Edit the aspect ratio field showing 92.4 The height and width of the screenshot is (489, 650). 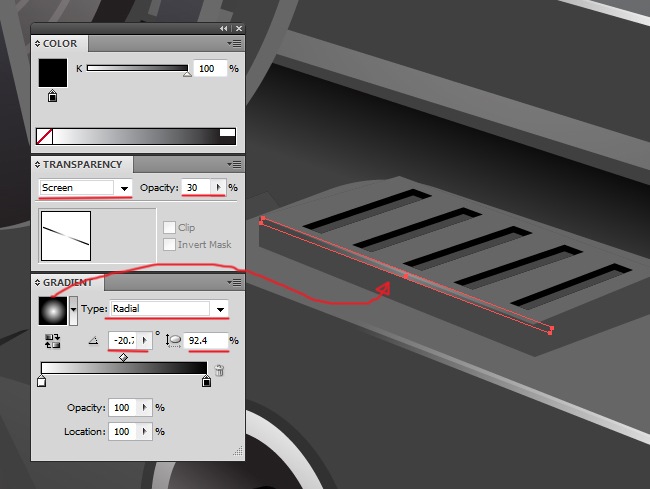(206, 341)
